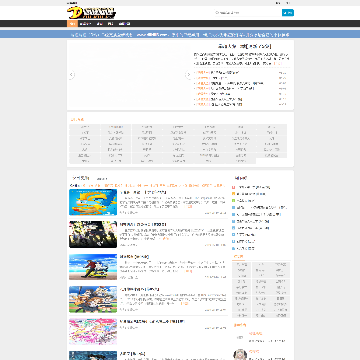
Task: Open the pink pastel anime thumbnail
Action: tap(93, 331)
